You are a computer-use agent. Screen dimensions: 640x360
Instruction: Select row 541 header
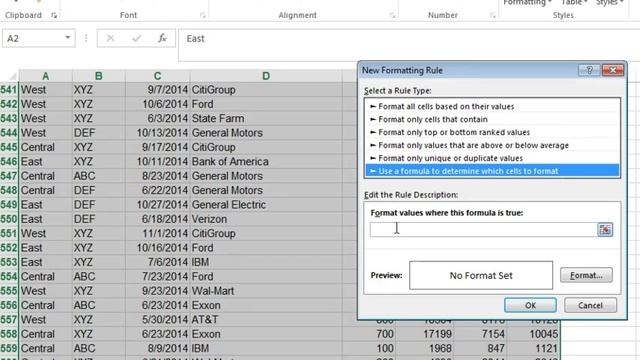tap(9, 90)
